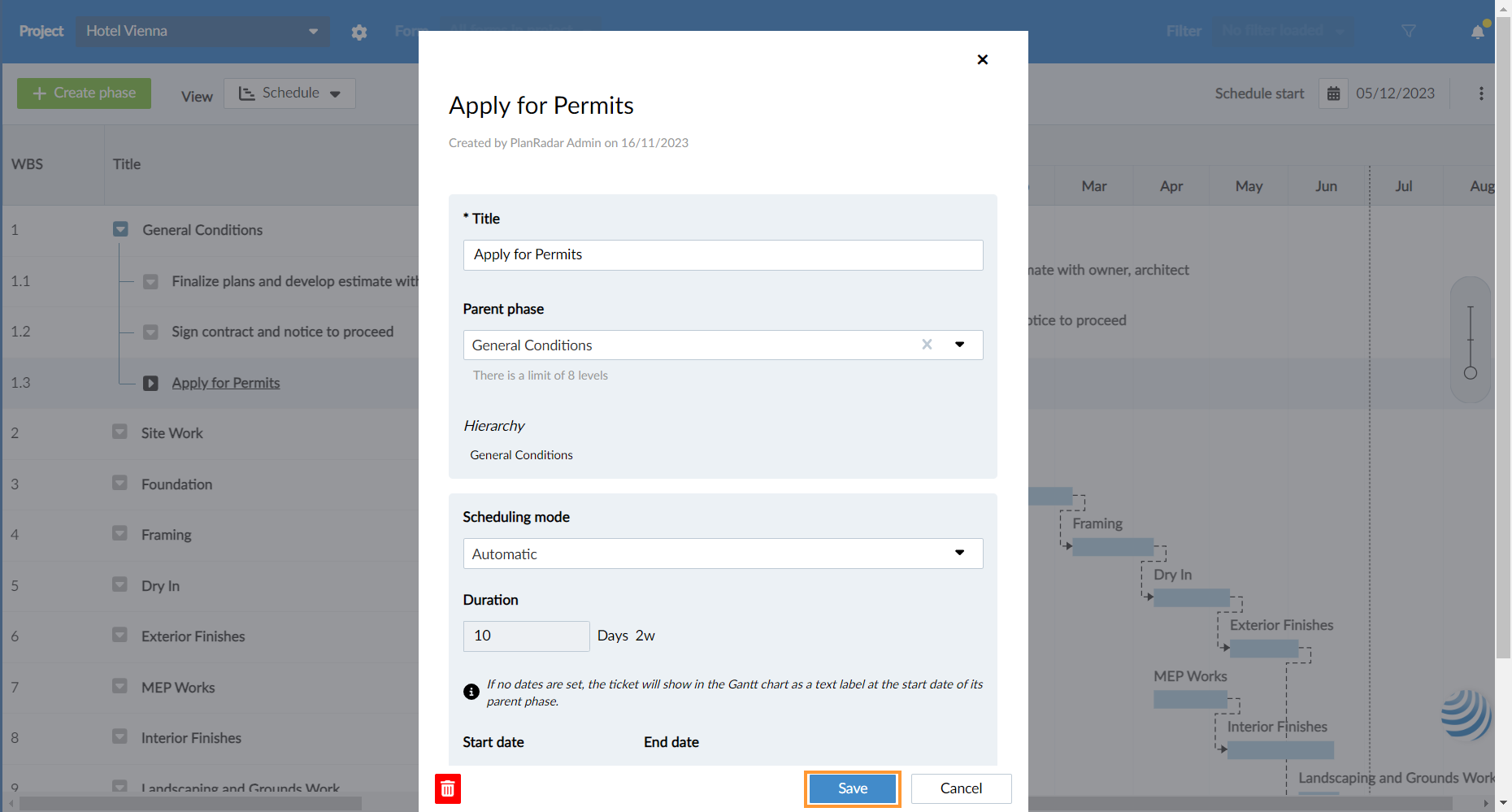Open the Schedule view selector

[x=289, y=93]
